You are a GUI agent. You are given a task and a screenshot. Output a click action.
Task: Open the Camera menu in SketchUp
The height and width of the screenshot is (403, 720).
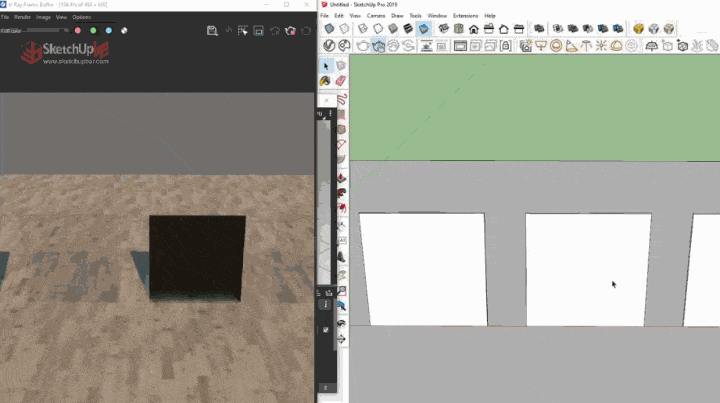pos(376,16)
